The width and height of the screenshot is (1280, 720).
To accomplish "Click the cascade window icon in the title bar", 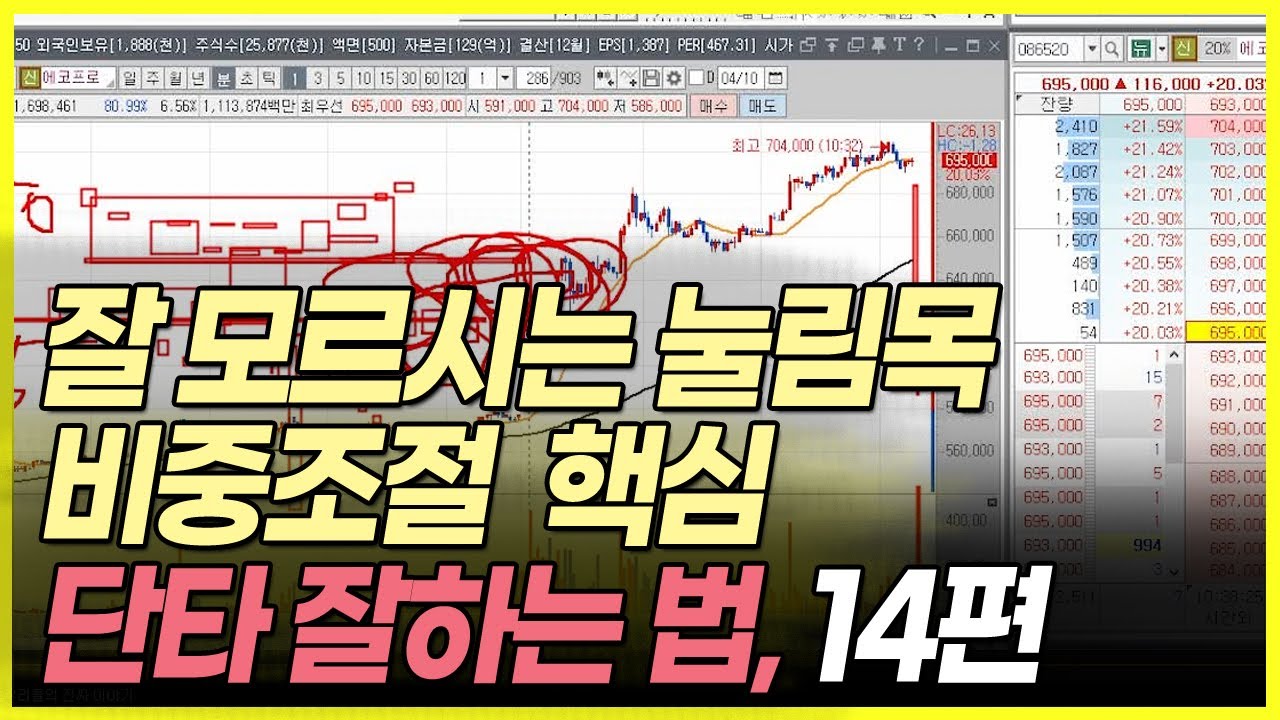I will [x=856, y=44].
